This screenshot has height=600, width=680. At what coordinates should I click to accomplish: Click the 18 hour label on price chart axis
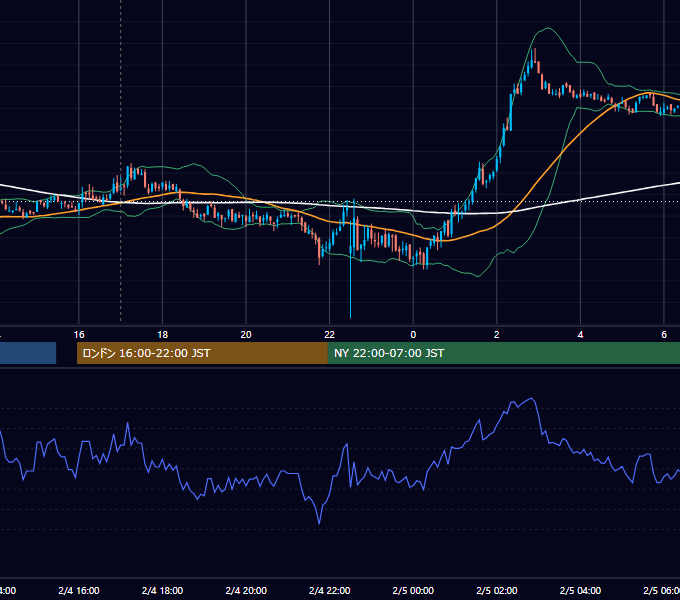click(163, 335)
